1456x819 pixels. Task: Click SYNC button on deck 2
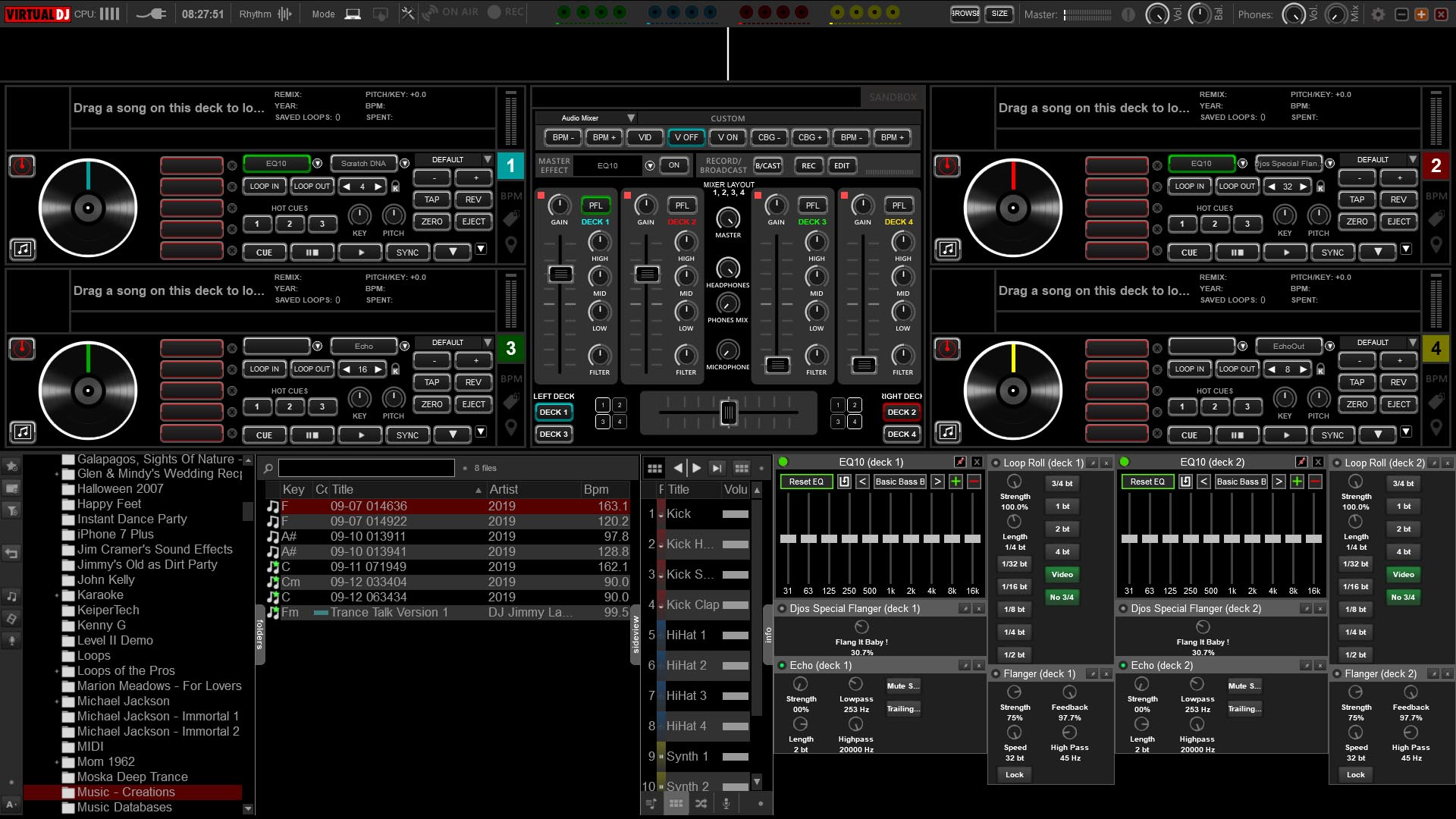1332,253
